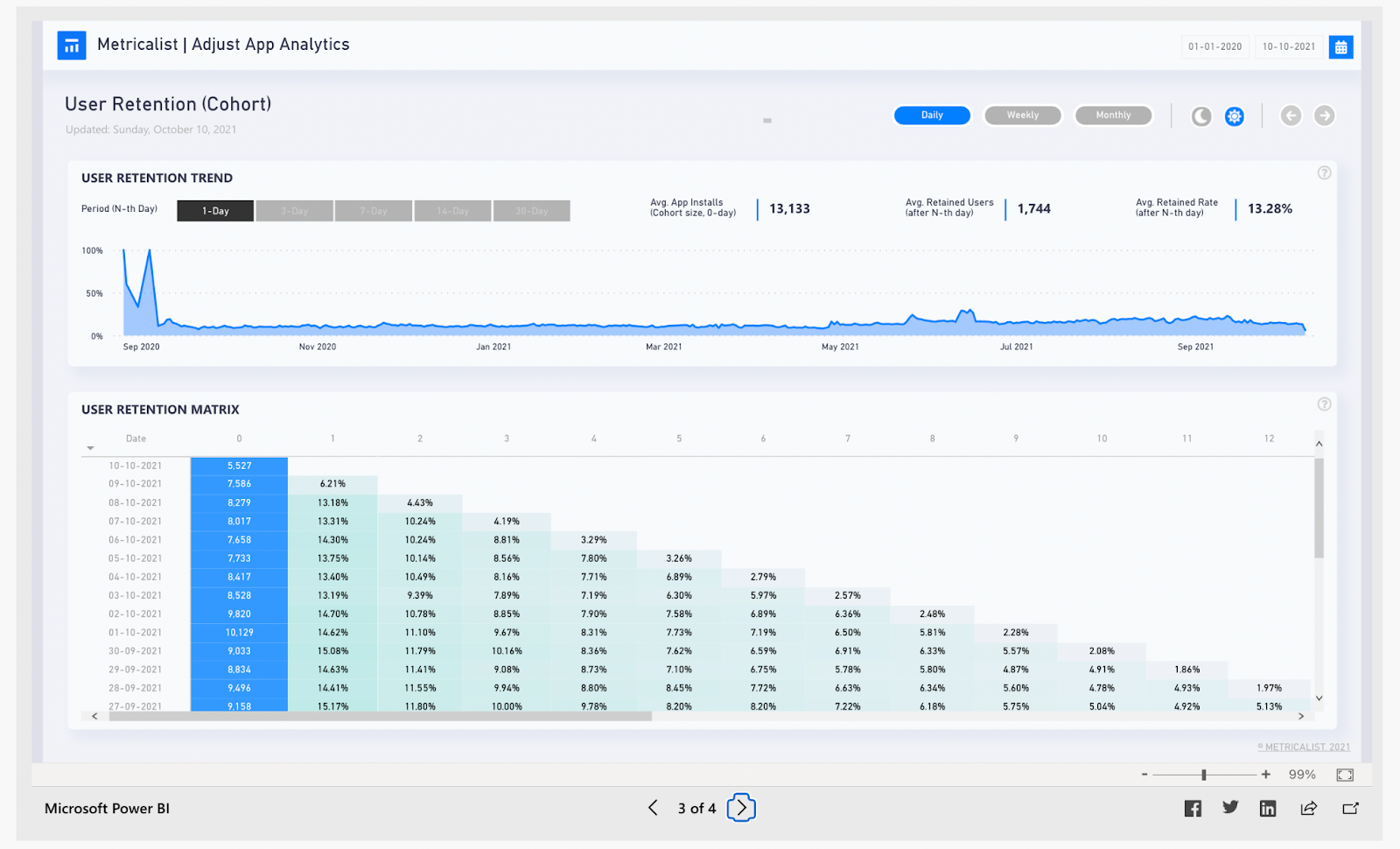Open the date range calendar icon
Image resolution: width=1400 pixels, height=849 pixels.
(x=1341, y=46)
